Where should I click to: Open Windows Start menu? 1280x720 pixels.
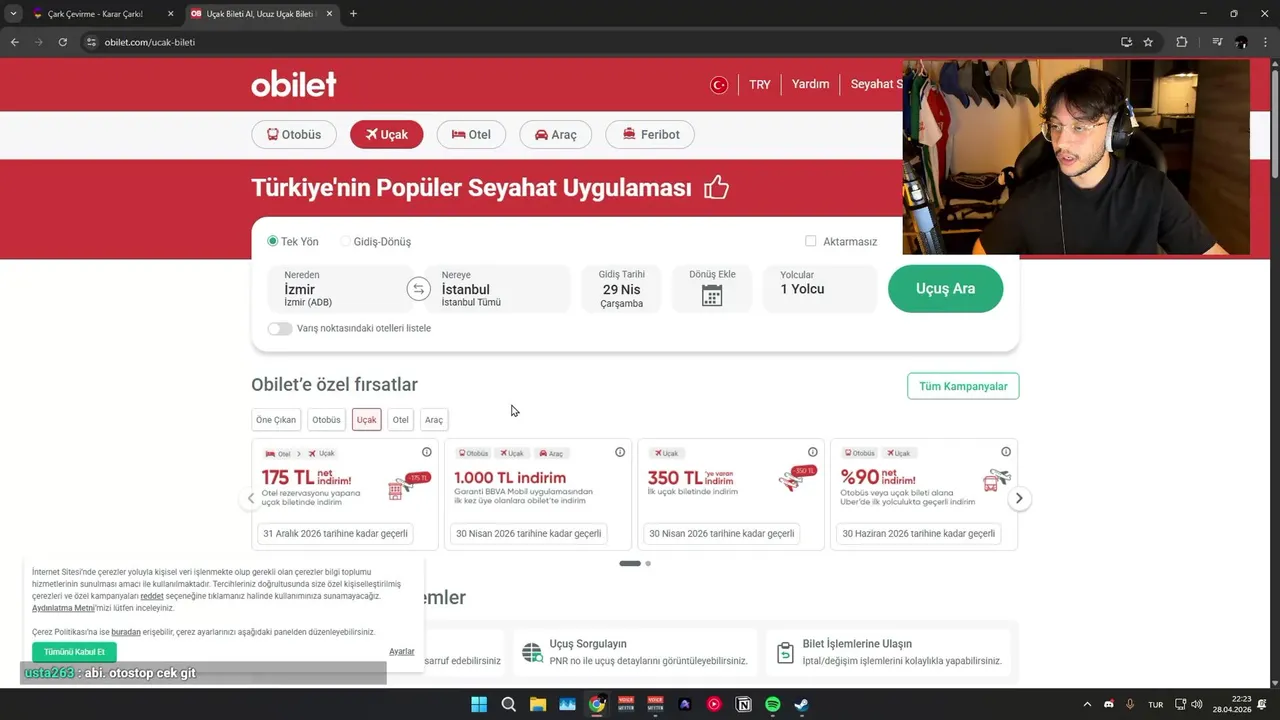pos(479,704)
